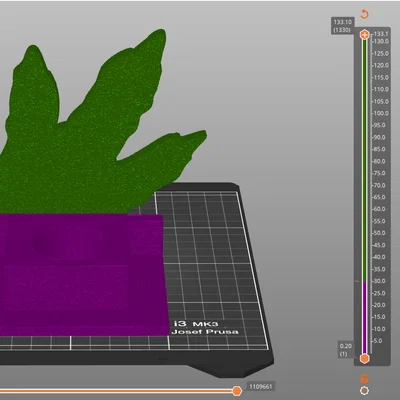
Task: Click the purple section of the vertical layer slider
Action: tap(364, 318)
